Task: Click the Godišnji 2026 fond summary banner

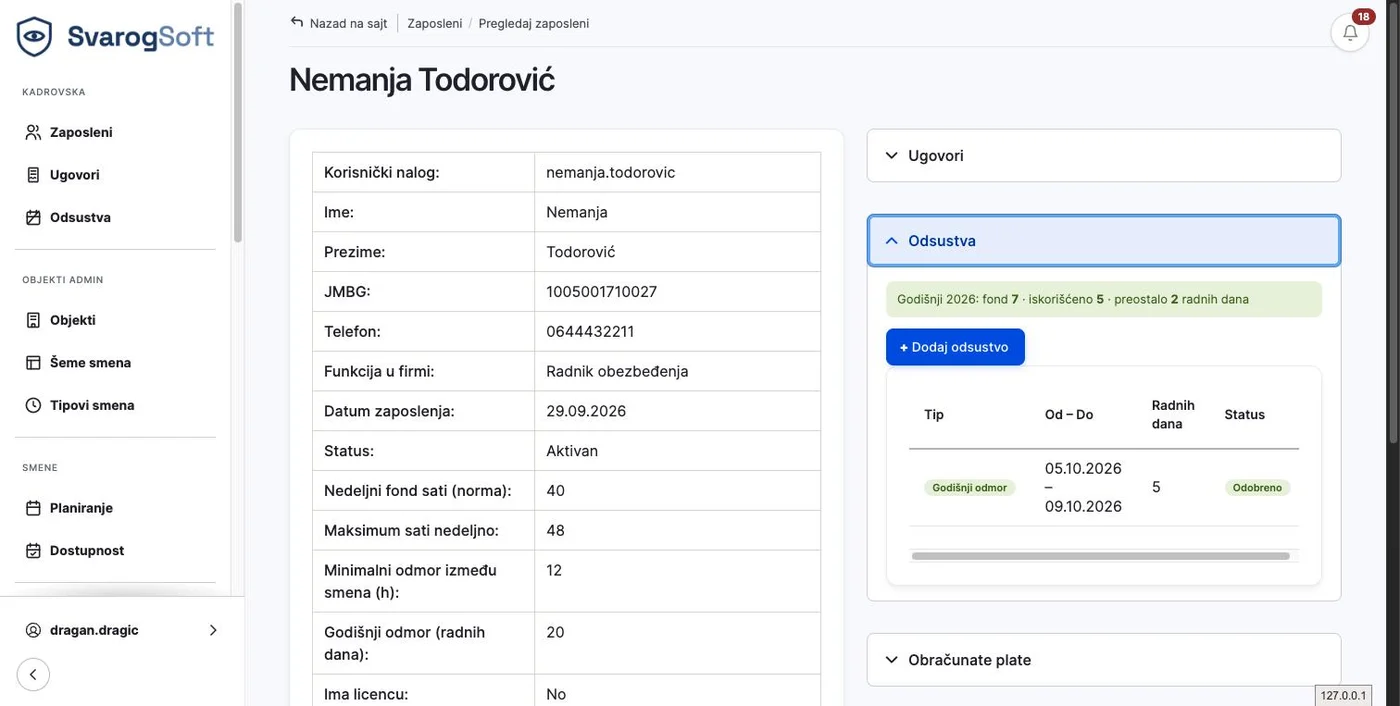Action: (x=1104, y=299)
